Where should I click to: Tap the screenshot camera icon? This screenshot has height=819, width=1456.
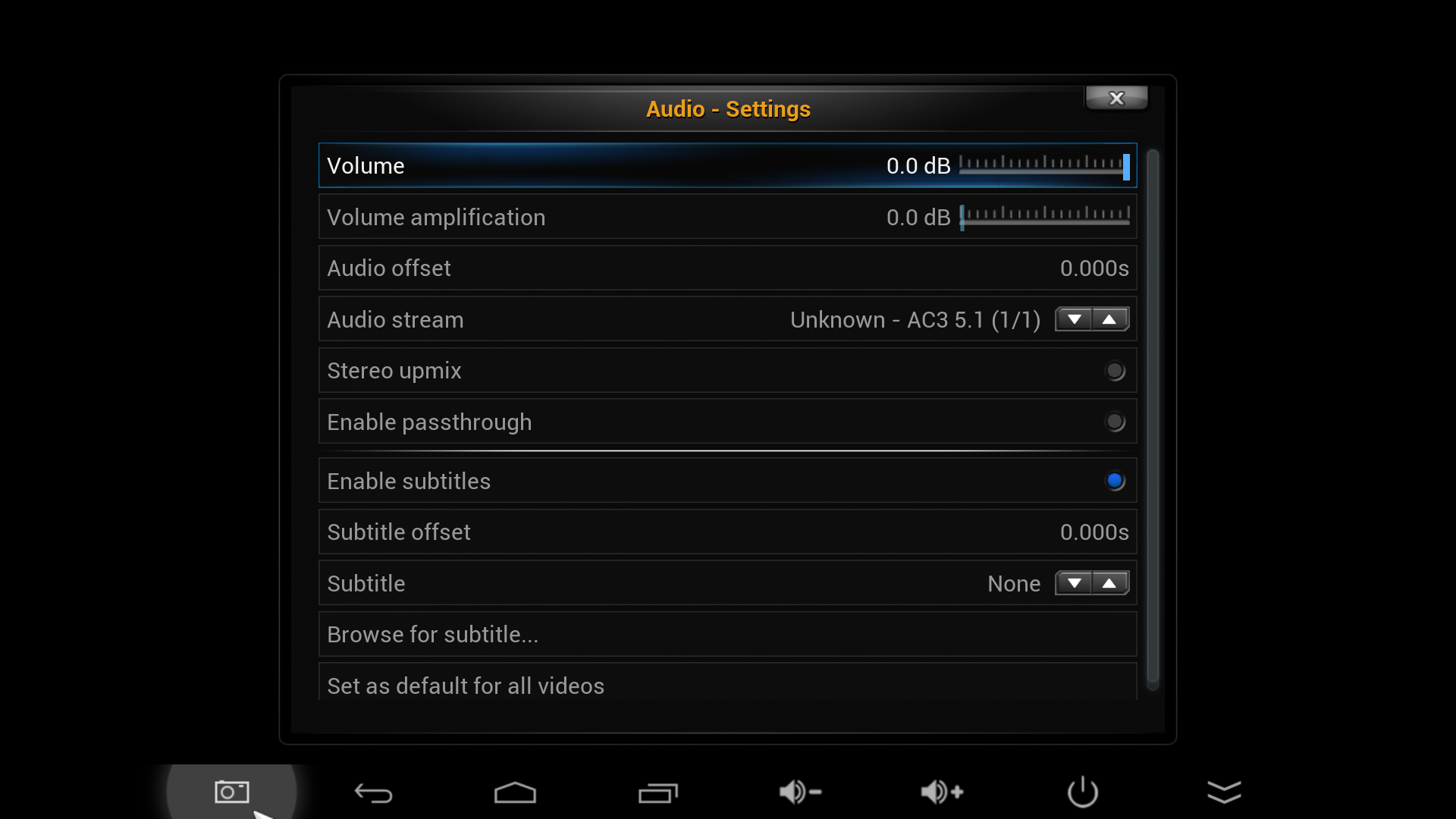coord(231,792)
